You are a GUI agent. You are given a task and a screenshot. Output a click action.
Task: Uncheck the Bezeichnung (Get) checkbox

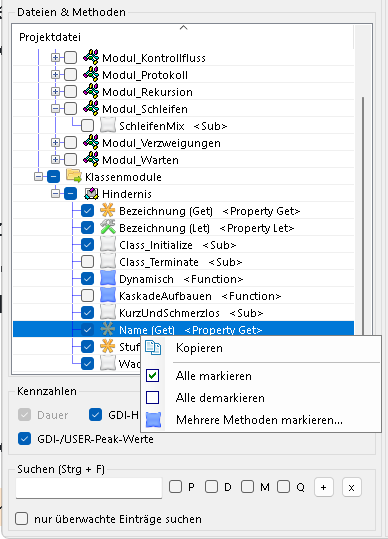click(x=87, y=210)
